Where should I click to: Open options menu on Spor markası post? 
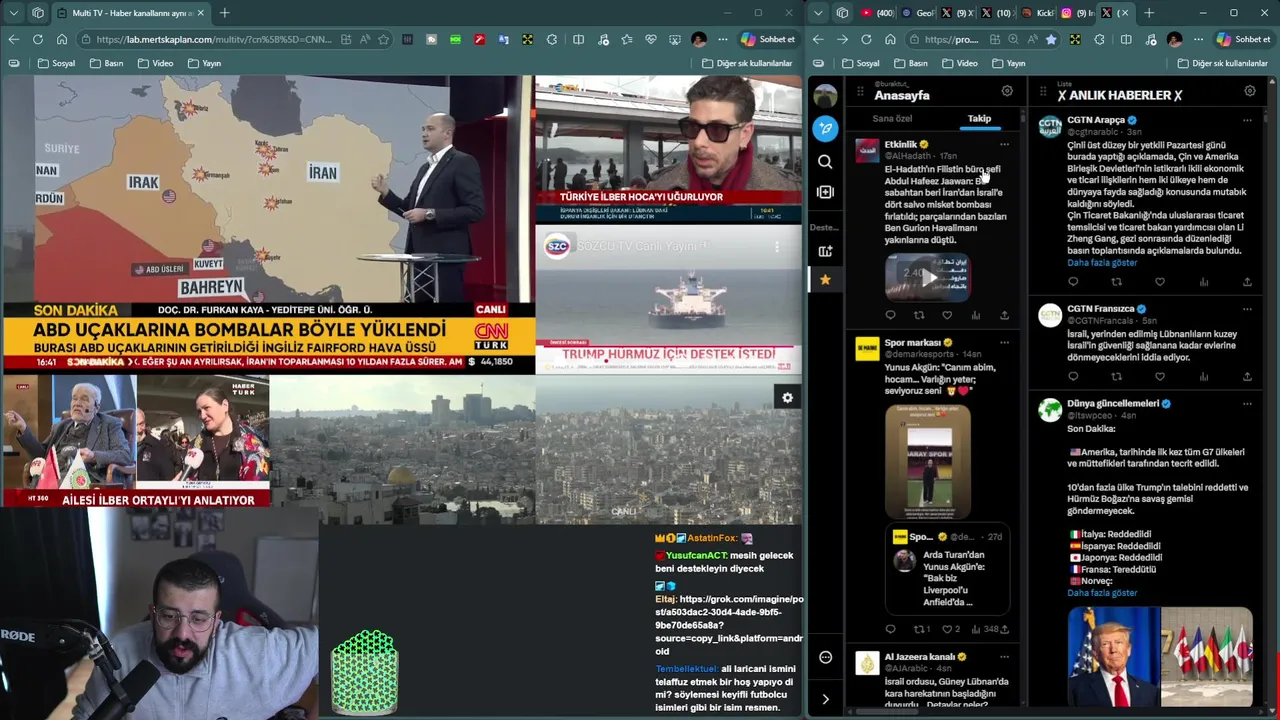(x=1004, y=342)
